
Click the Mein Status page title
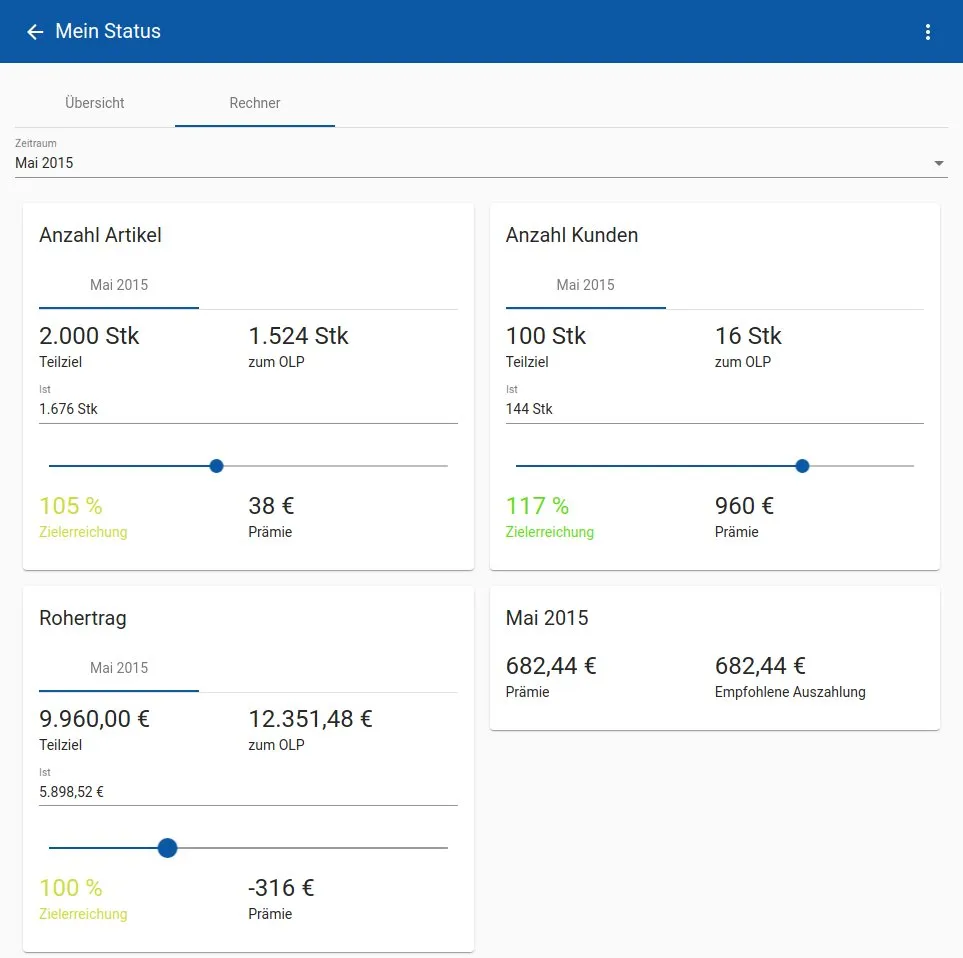[x=108, y=32]
